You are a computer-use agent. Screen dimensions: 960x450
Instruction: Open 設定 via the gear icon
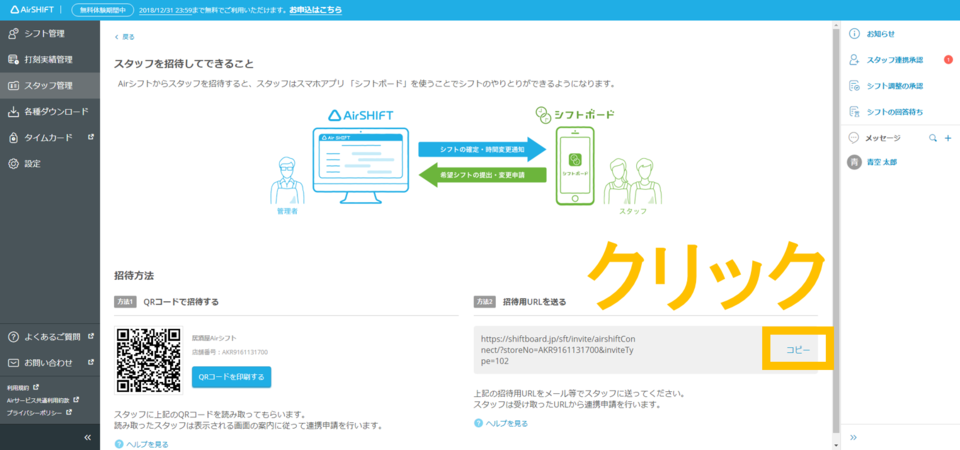point(14,163)
